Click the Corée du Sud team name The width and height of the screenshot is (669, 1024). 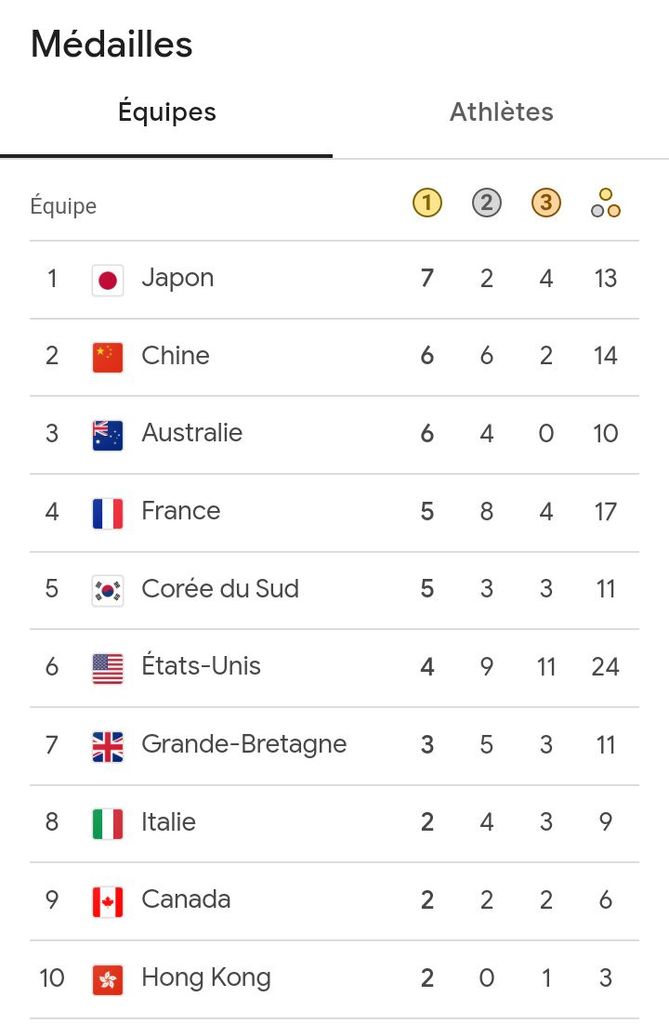tap(220, 588)
